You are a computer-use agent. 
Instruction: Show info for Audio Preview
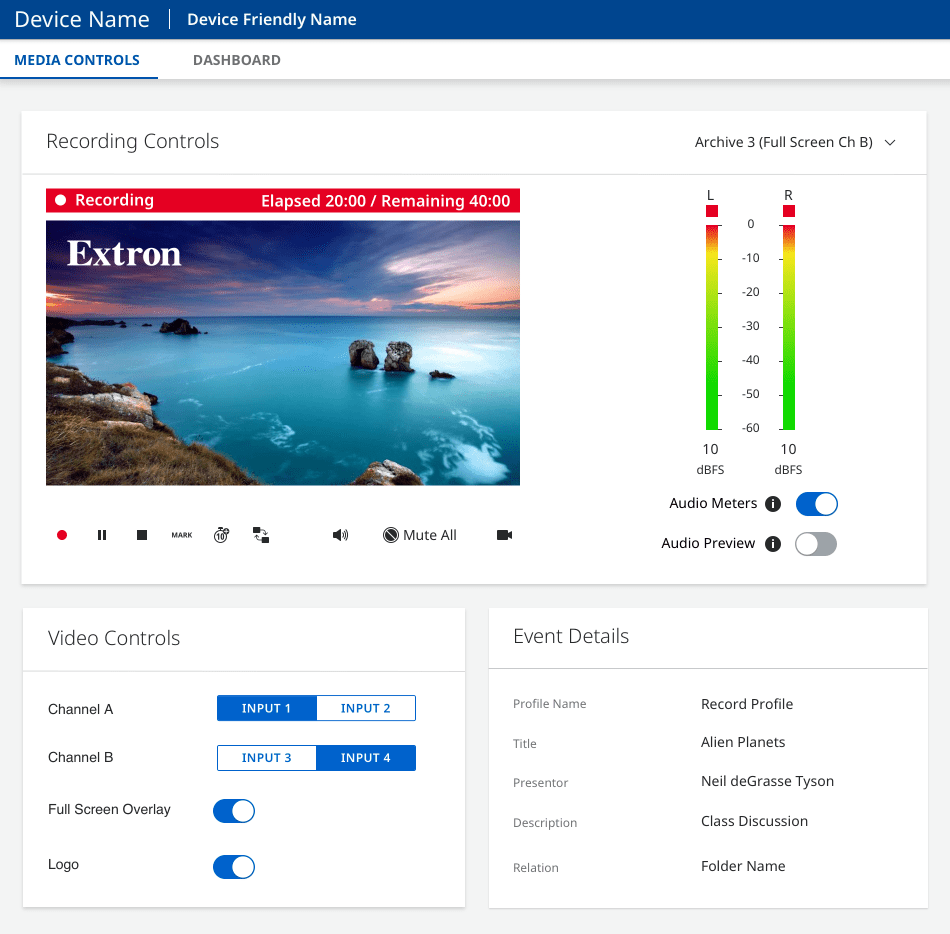tap(772, 544)
